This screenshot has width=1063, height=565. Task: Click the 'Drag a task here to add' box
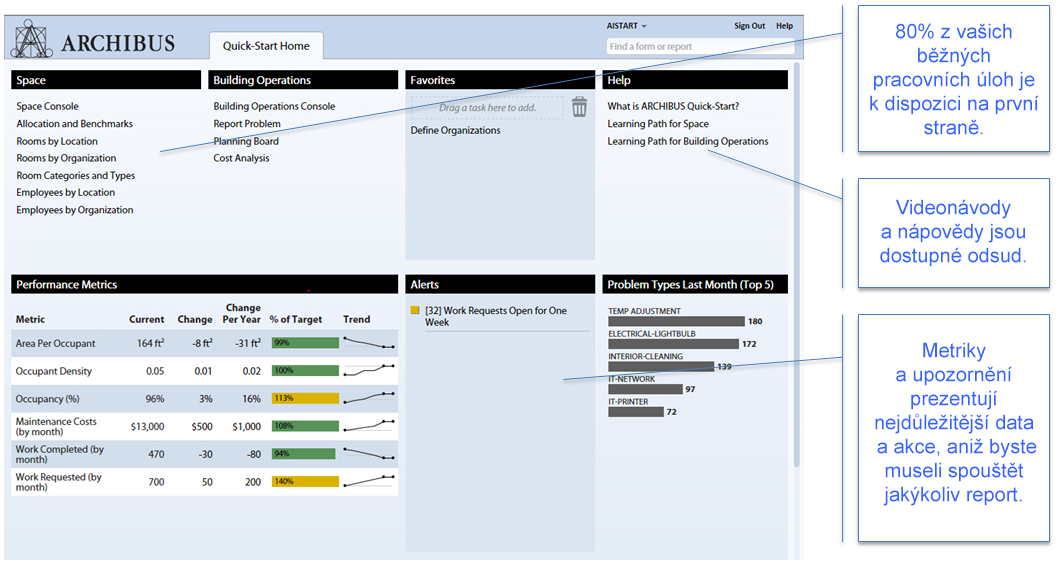point(487,108)
